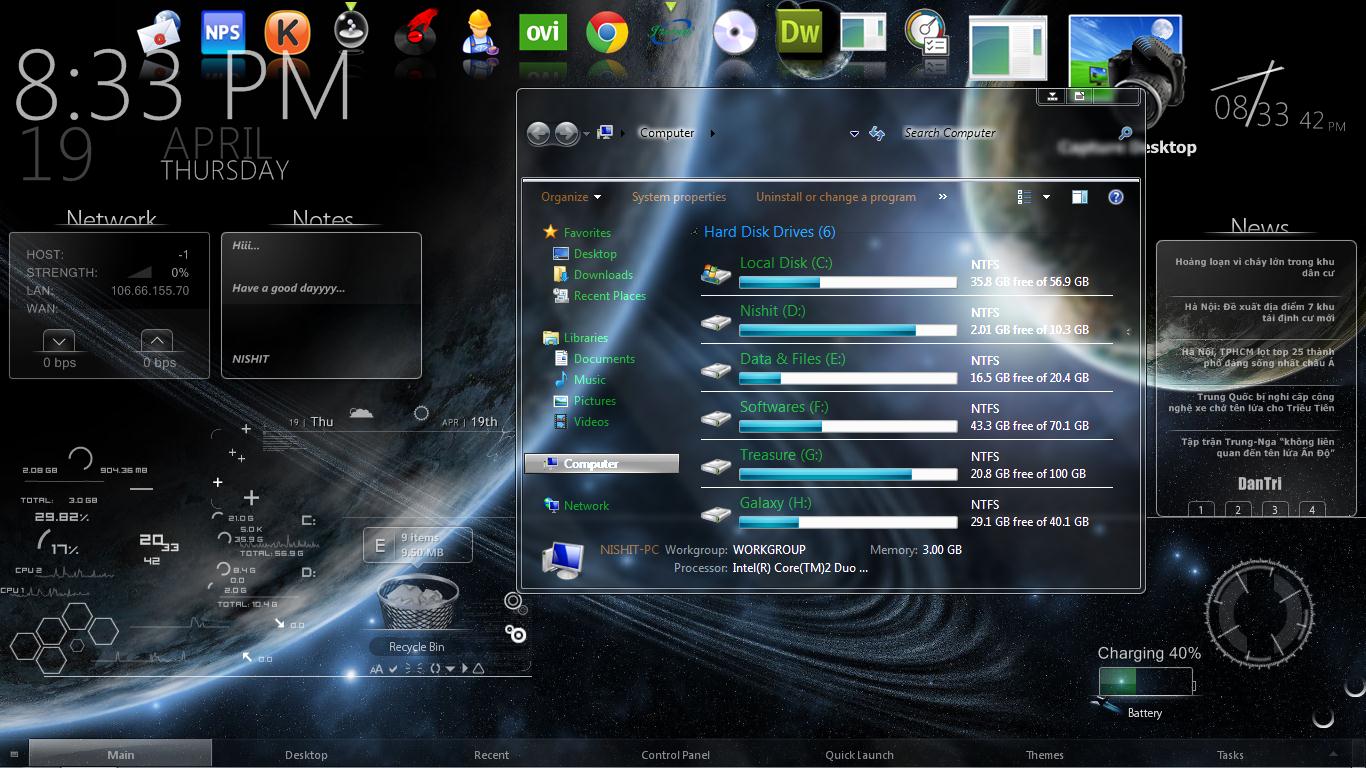The width and height of the screenshot is (1366, 768).
Task: Open the Preview pane icon in Explorer toolbar
Action: coord(1079,197)
